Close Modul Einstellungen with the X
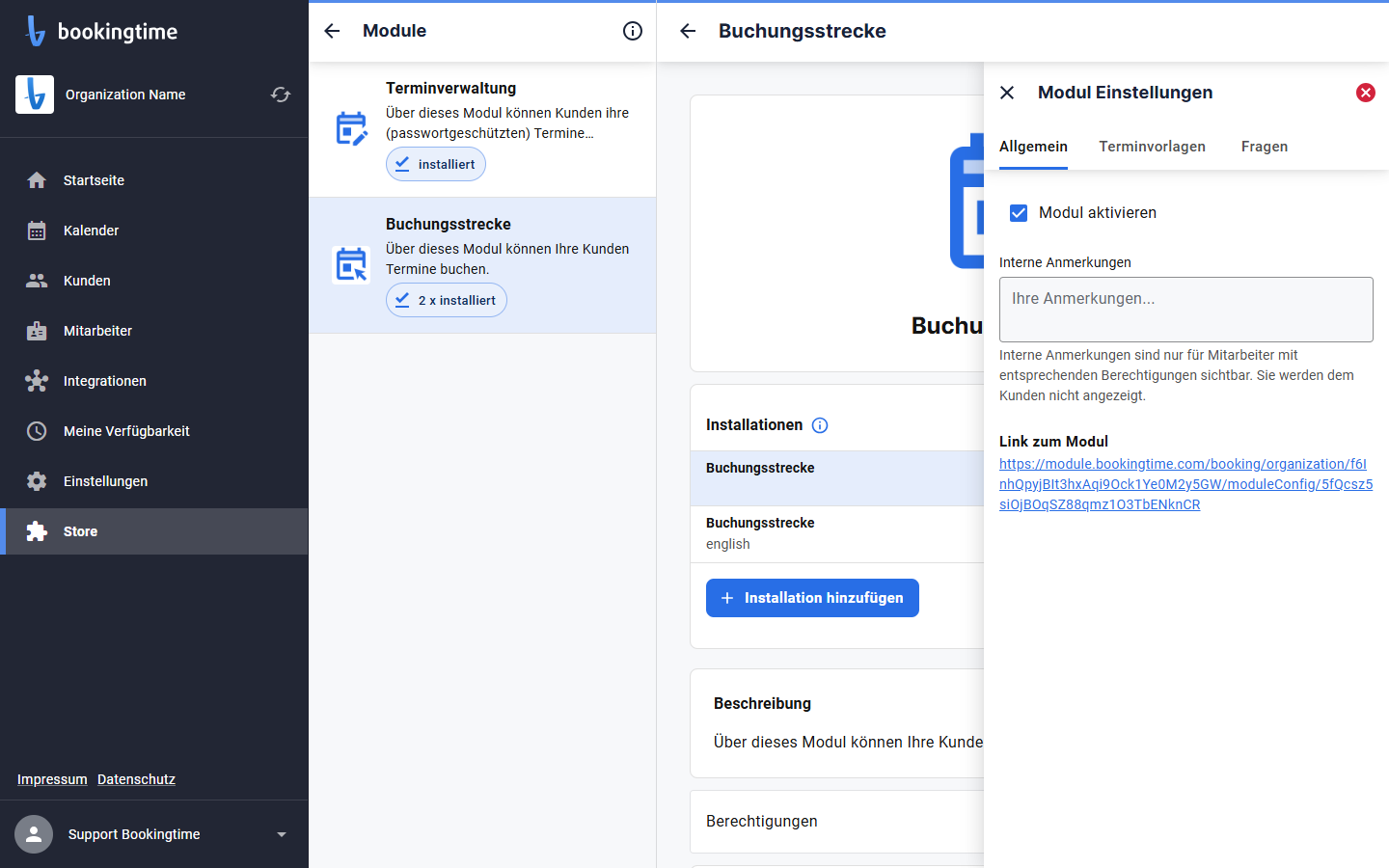Screen dimensions: 1389x868 point(1007,93)
